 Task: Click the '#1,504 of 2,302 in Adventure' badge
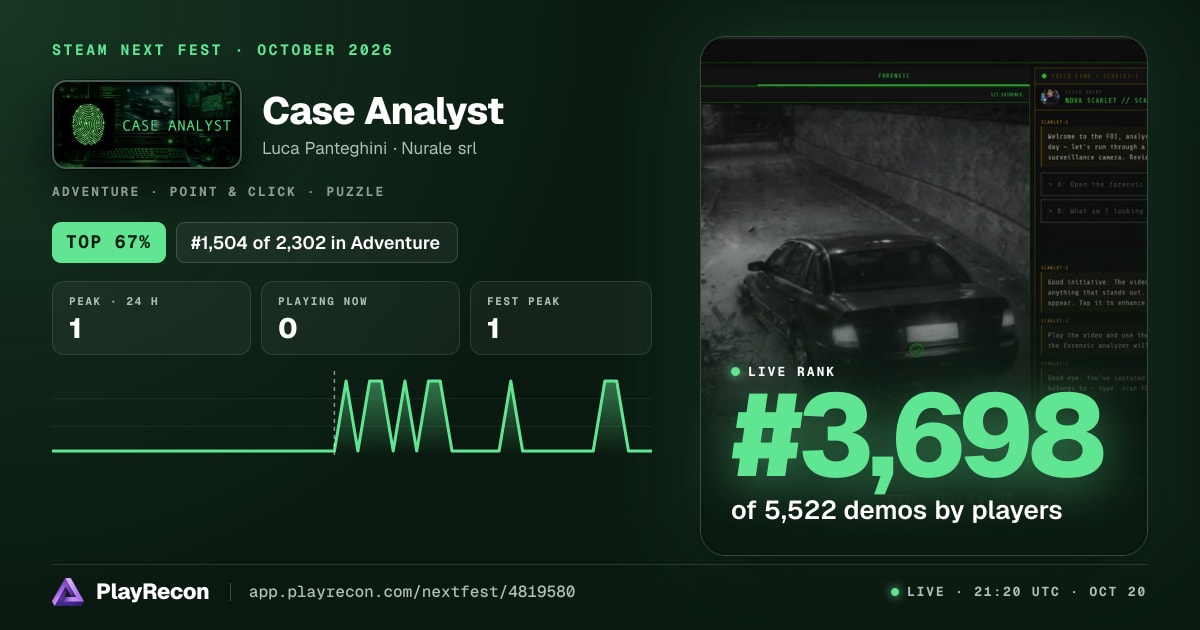pos(317,242)
